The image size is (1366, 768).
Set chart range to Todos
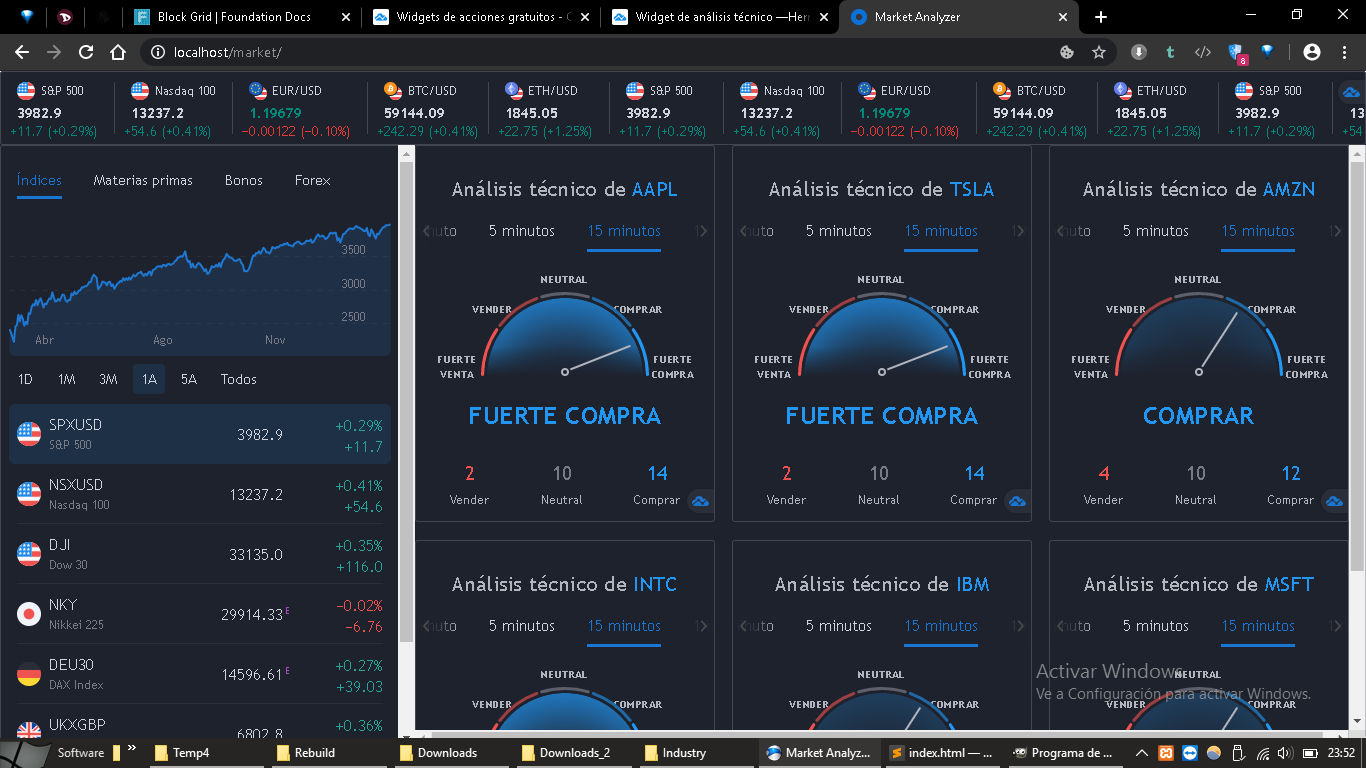coord(239,379)
